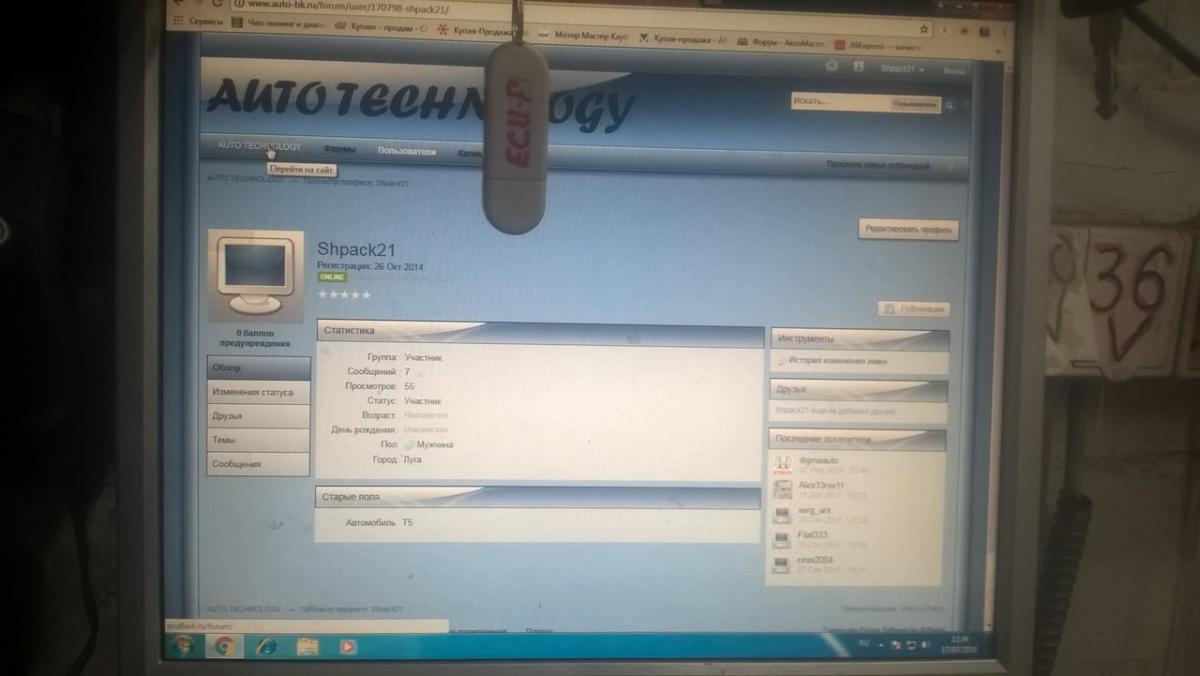
Task: Open the Alex33rus11 profile link
Action: (x=821, y=485)
